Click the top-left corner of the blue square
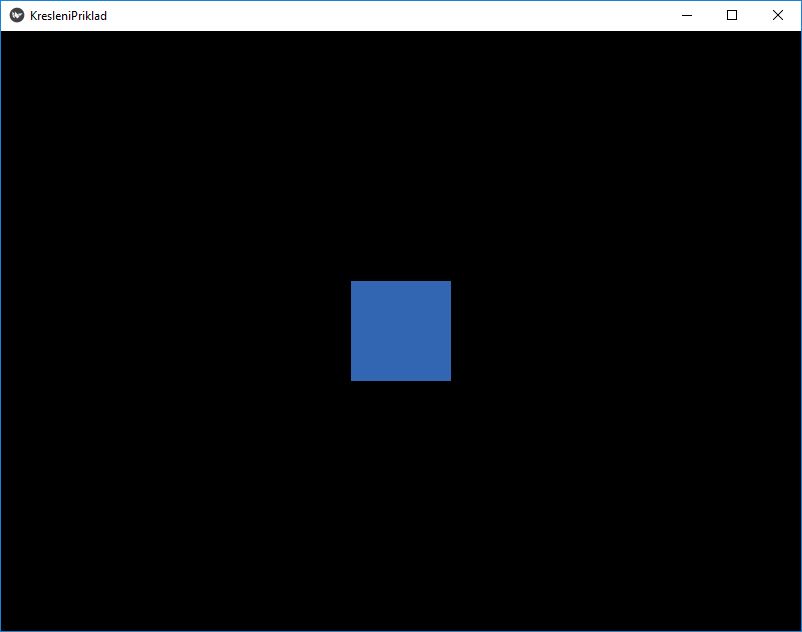 coord(352,282)
